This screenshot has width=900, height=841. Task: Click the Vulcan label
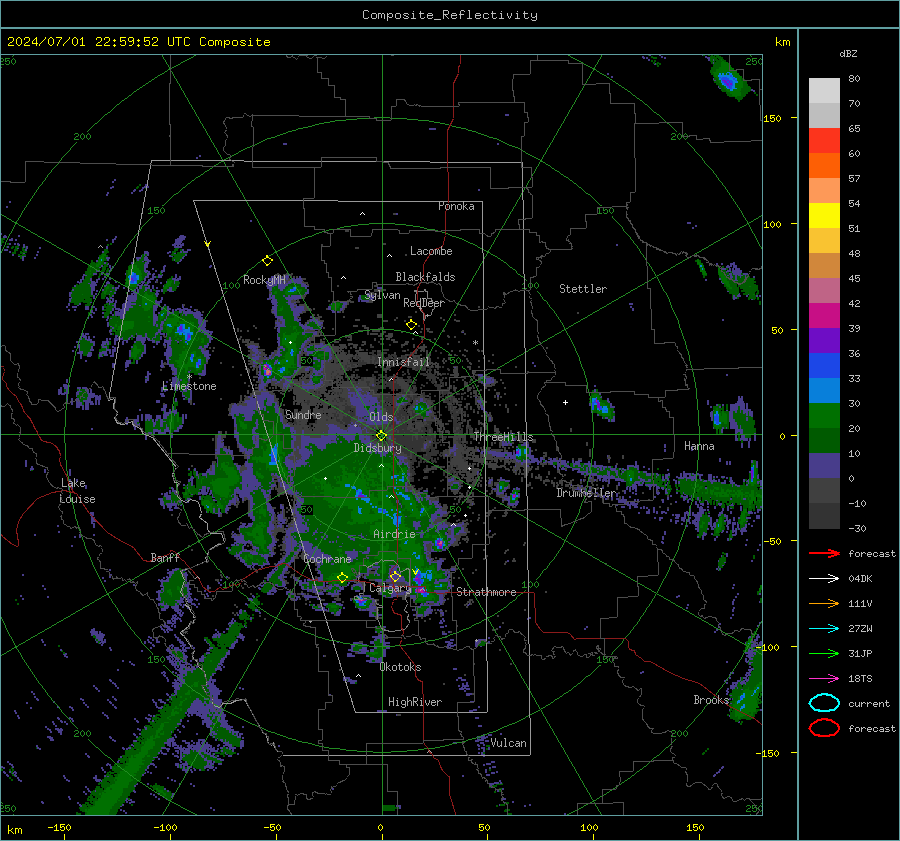coord(508,743)
